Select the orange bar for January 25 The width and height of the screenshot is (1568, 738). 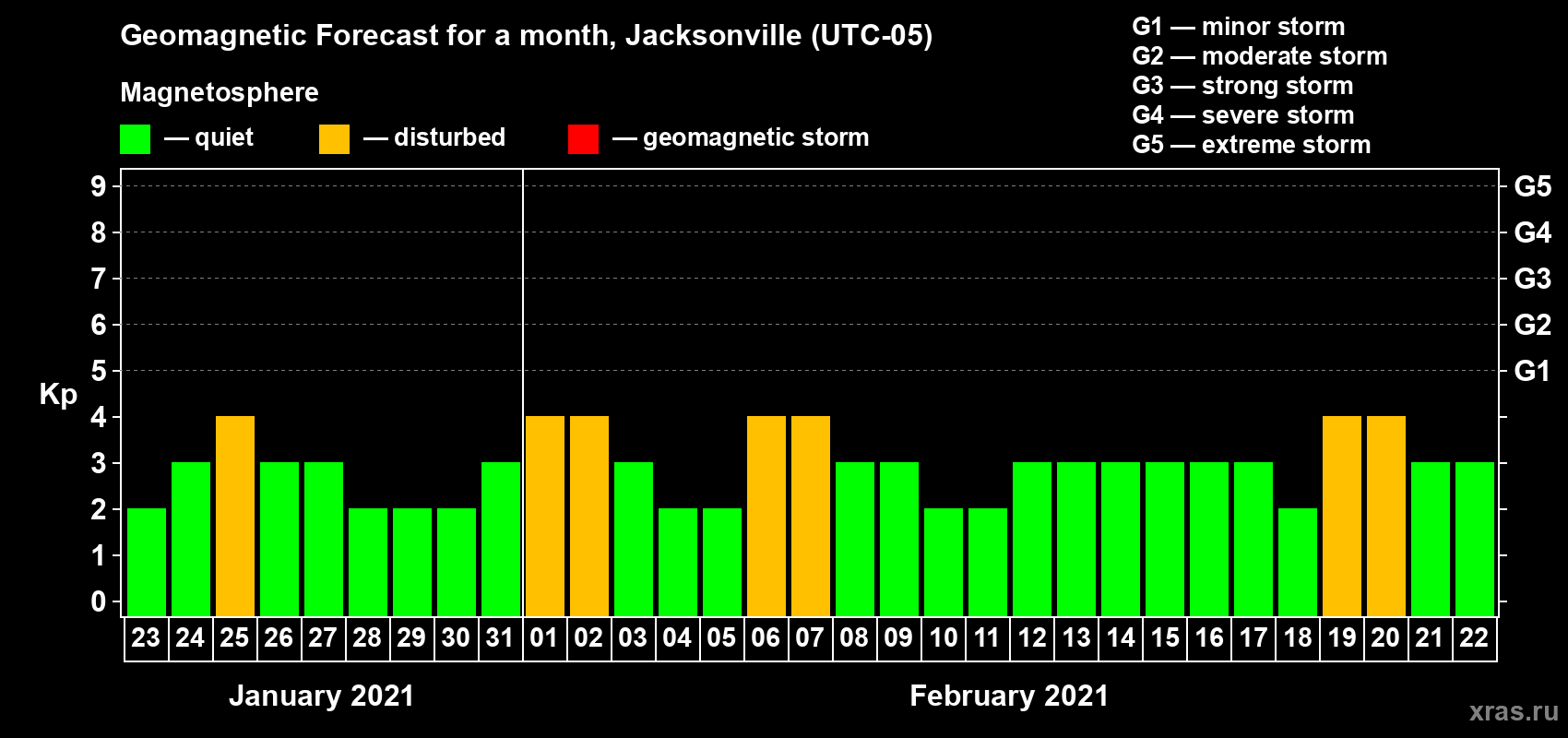click(235, 516)
